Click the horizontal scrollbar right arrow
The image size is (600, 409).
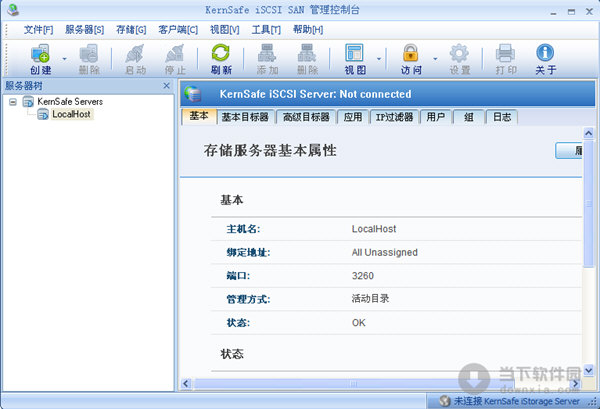[x=576, y=383]
